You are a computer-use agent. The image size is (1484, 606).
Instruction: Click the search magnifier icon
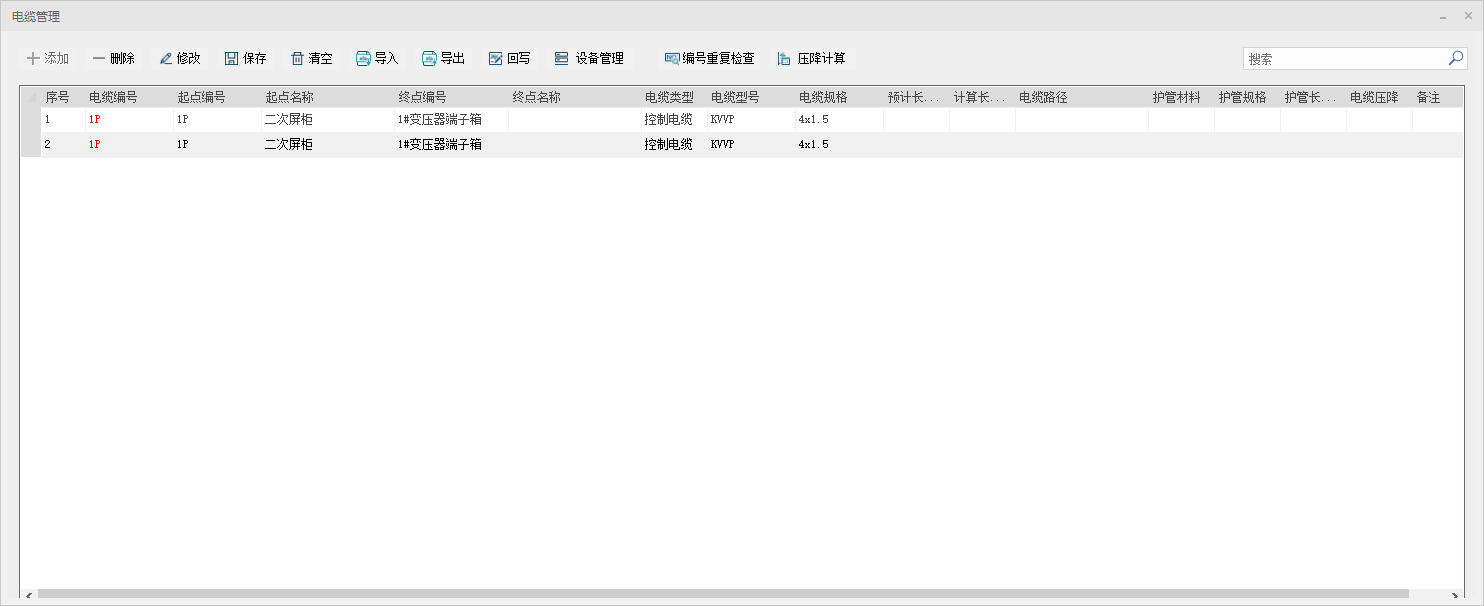point(1456,58)
